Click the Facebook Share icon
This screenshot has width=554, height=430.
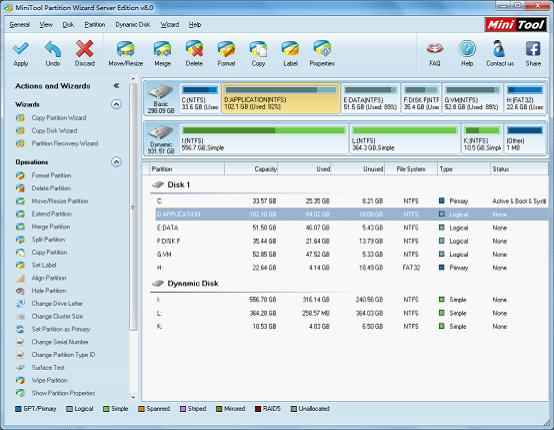[x=533, y=49]
